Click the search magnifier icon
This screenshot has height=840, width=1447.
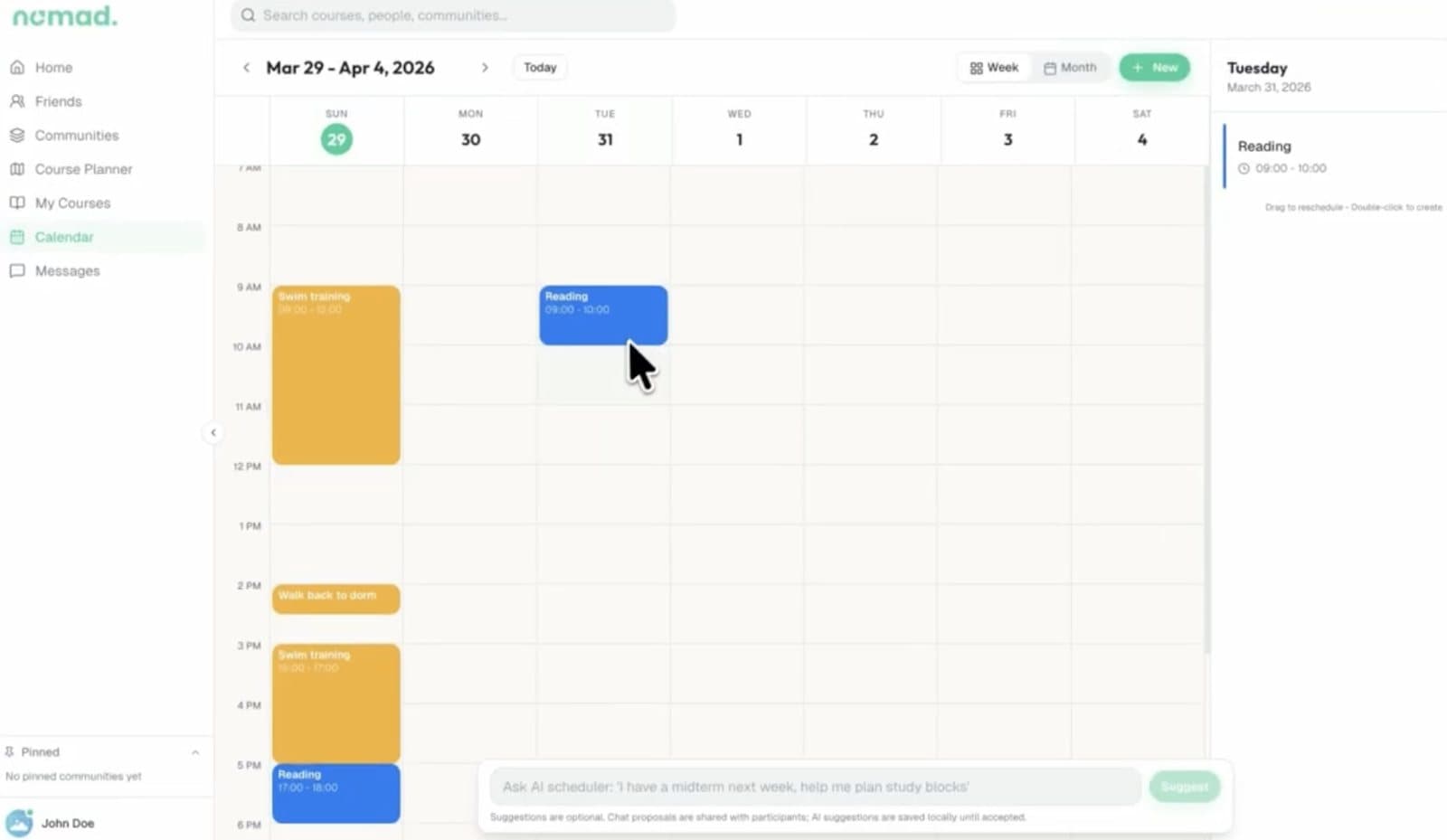(248, 15)
